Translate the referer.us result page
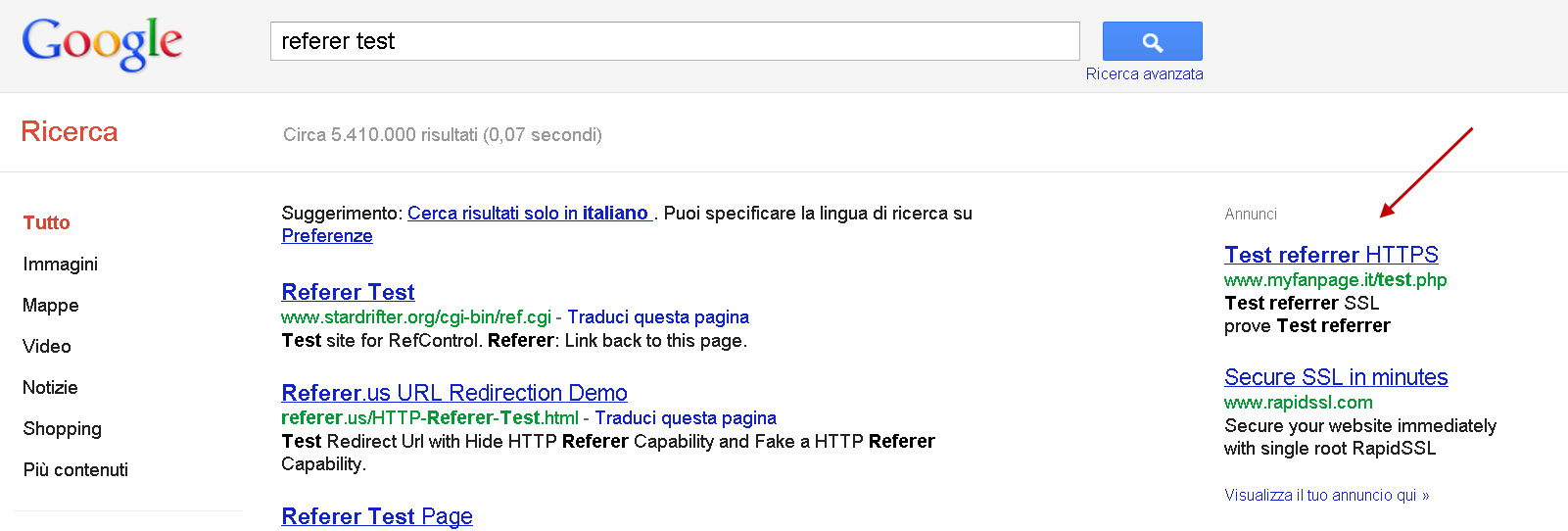 pos(685,418)
